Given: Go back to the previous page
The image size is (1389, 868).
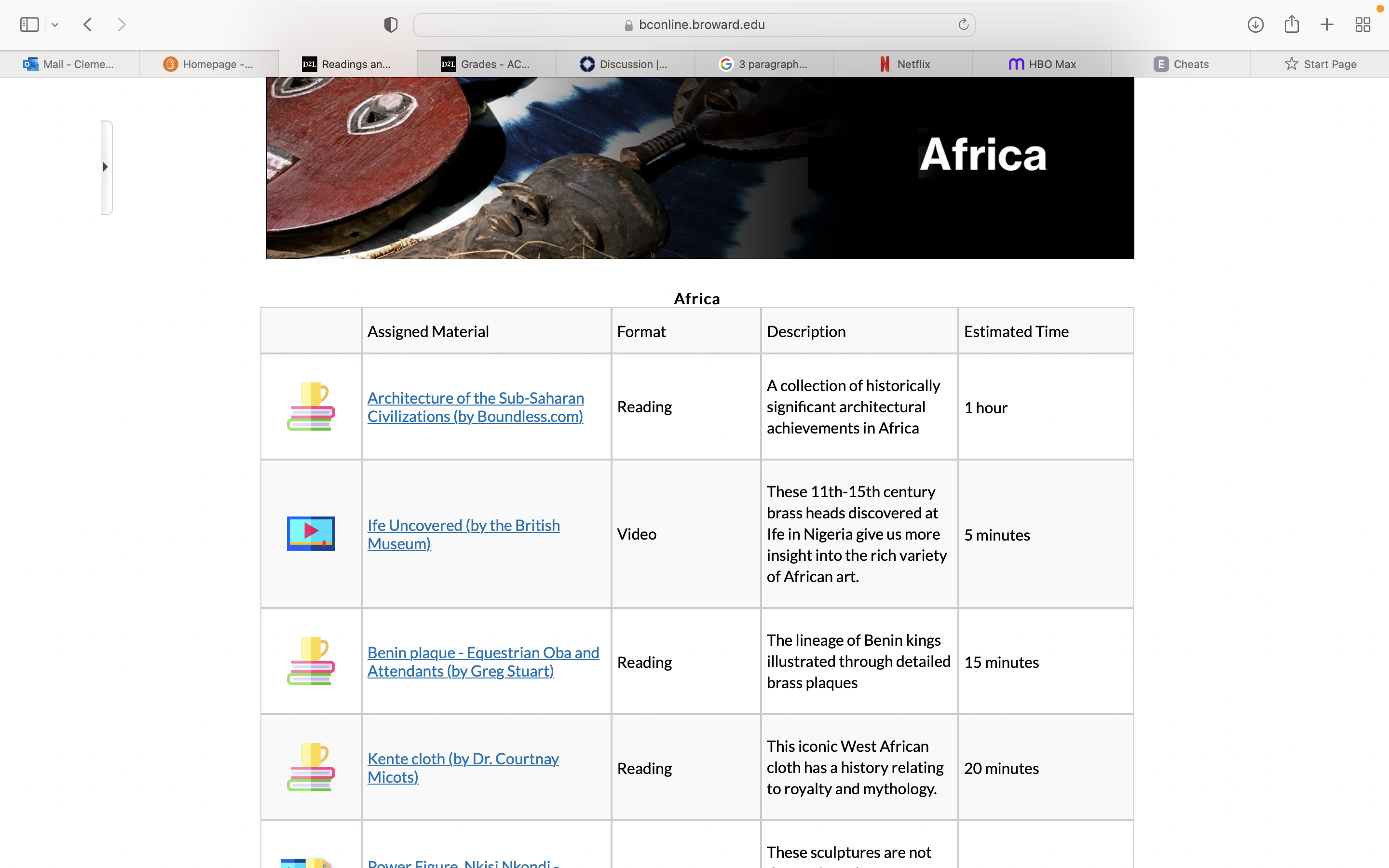Looking at the screenshot, I should click(88, 25).
